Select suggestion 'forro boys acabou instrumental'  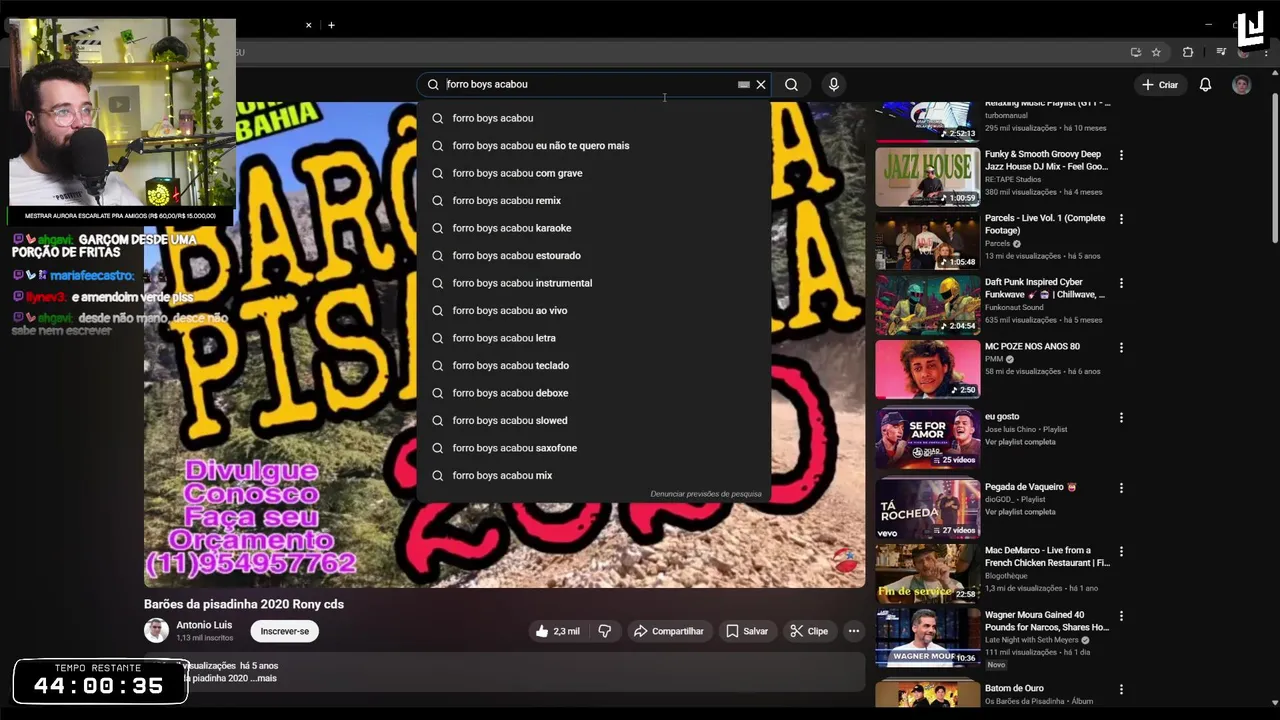[594, 283]
